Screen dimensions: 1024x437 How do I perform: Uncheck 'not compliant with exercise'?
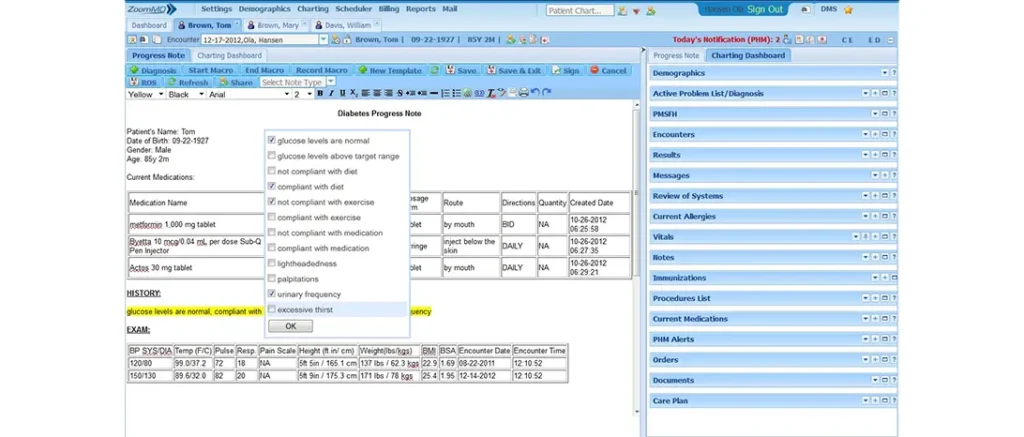(x=272, y=202)
